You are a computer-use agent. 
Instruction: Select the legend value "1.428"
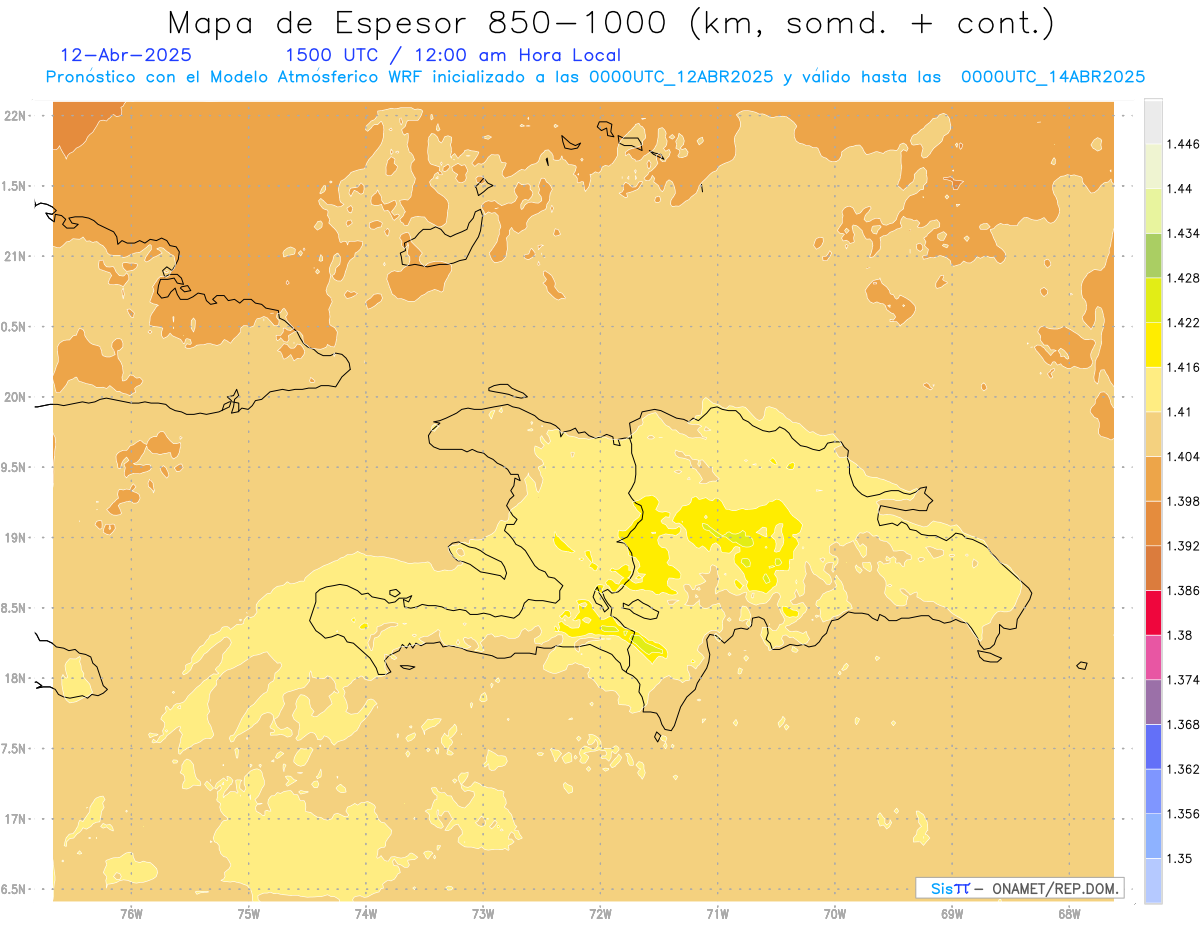(x=1183, y=278)
